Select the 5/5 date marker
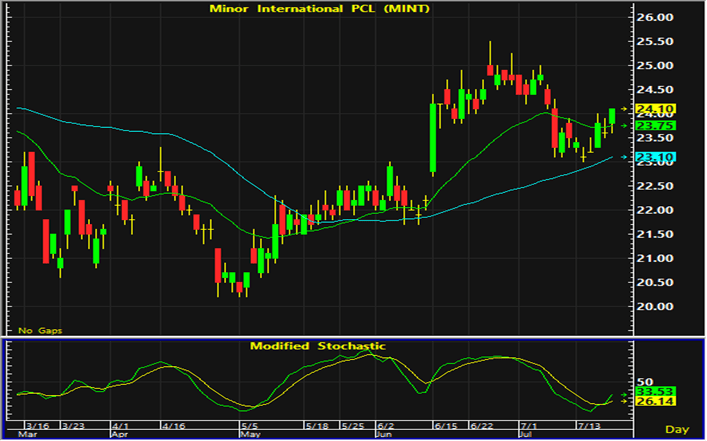Image resolution: width=707 pixels, height=441 pixels. 251,426
